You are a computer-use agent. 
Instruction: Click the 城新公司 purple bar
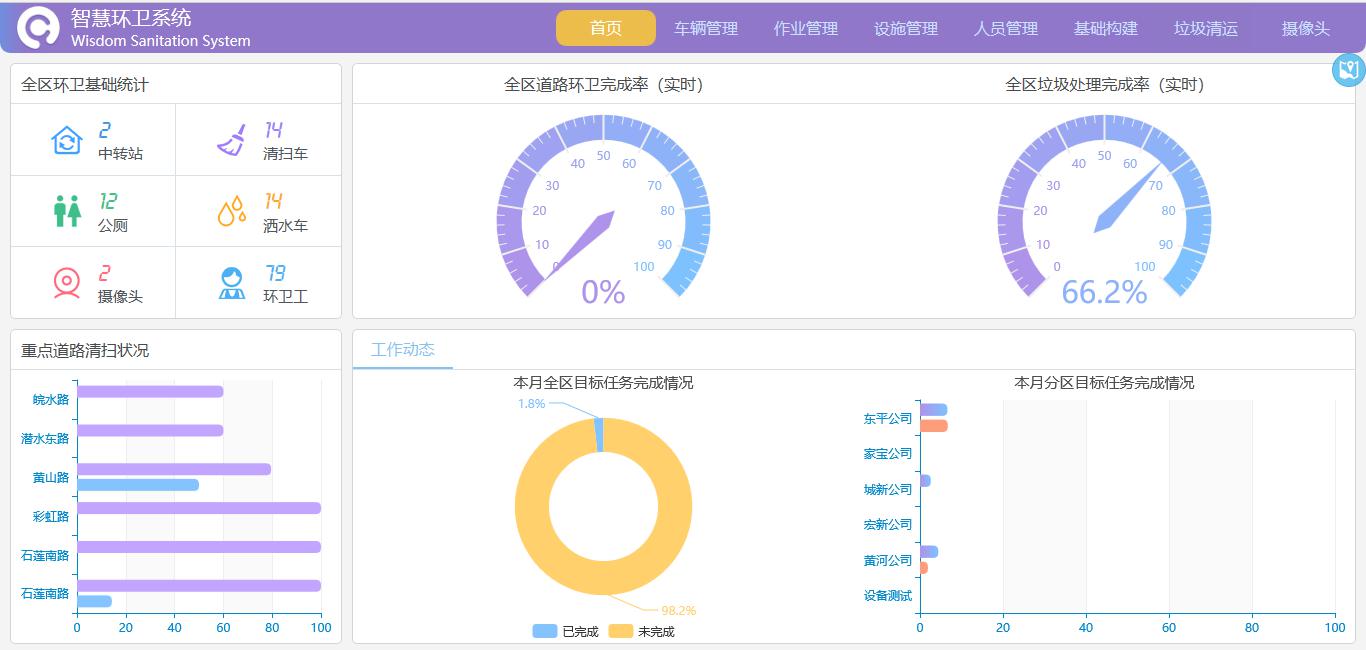925,481
